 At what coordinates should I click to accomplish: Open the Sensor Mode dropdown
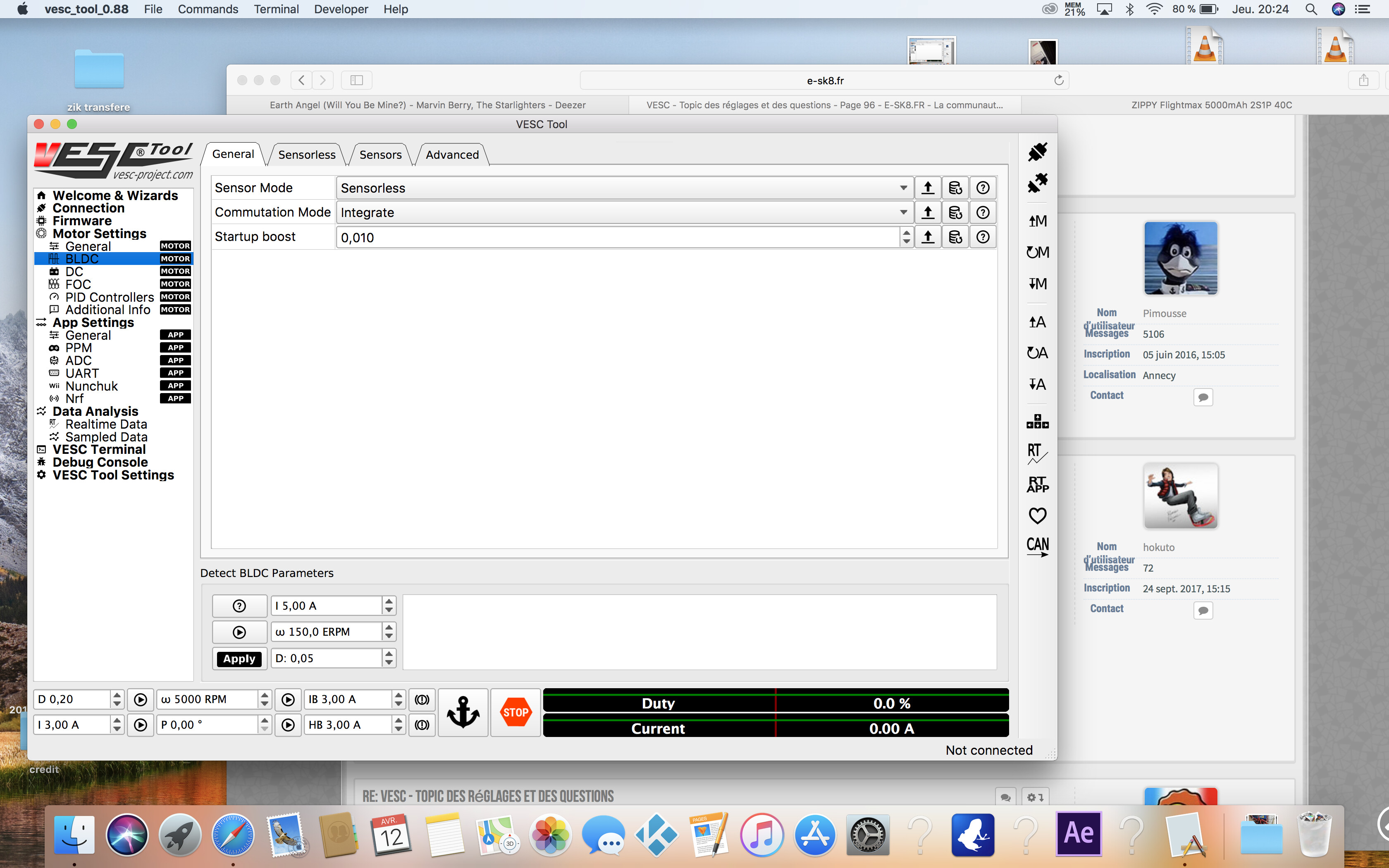click(625, 188)
